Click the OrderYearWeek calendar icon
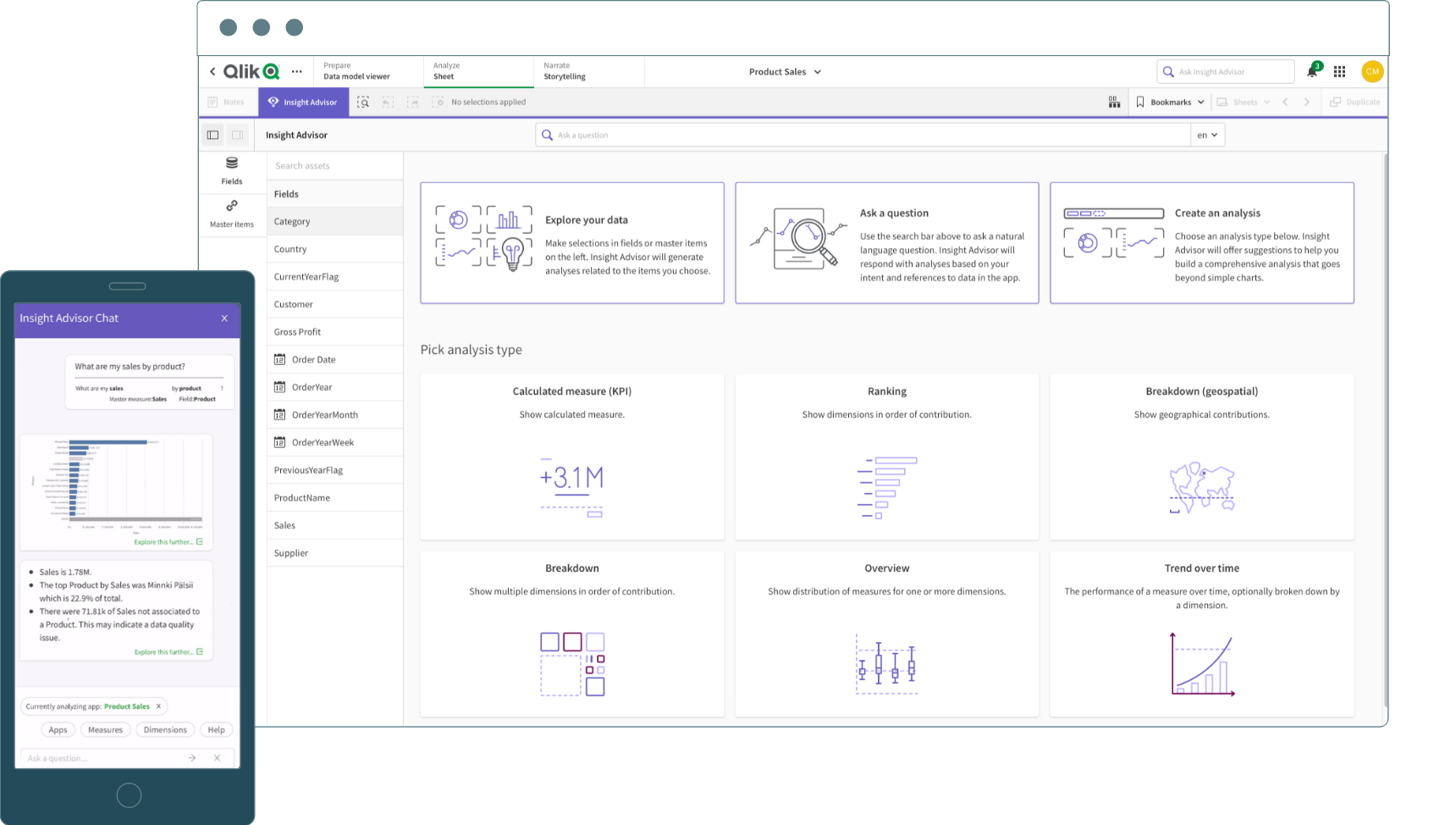This screenshot has width=1456, height=825. click(279, 442)
